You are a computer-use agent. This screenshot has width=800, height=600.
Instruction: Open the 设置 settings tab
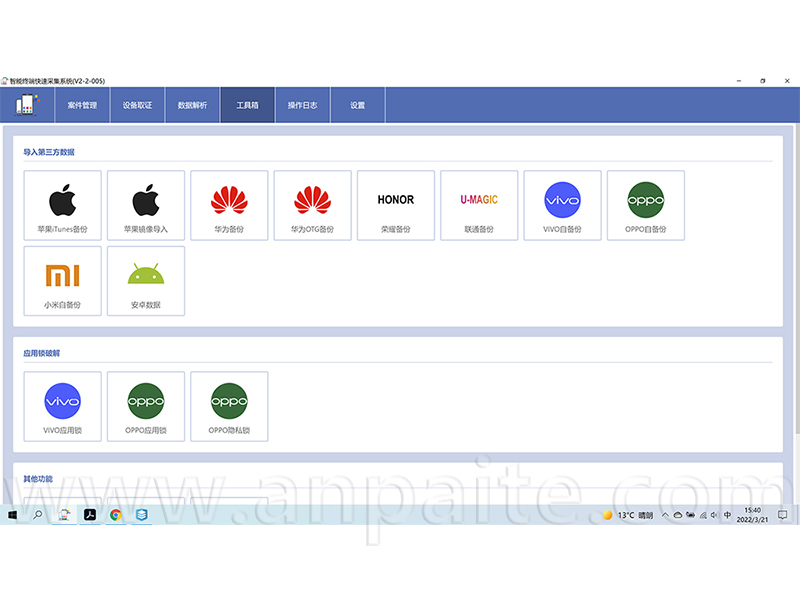point(357,105)
